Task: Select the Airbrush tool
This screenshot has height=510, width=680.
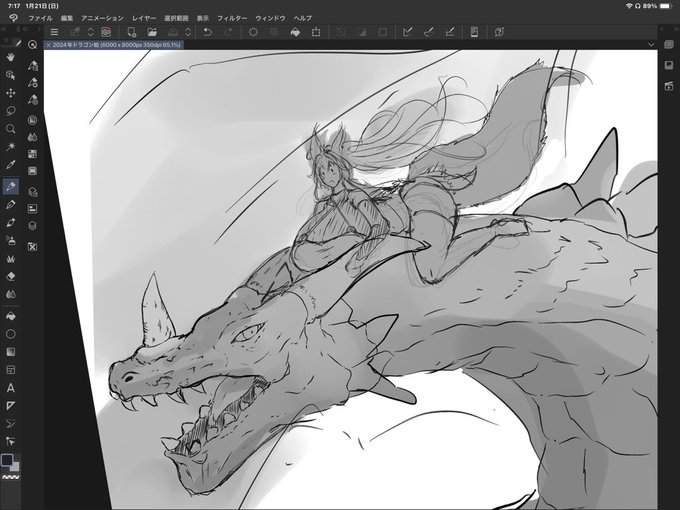Action: (x=11, y=240)
